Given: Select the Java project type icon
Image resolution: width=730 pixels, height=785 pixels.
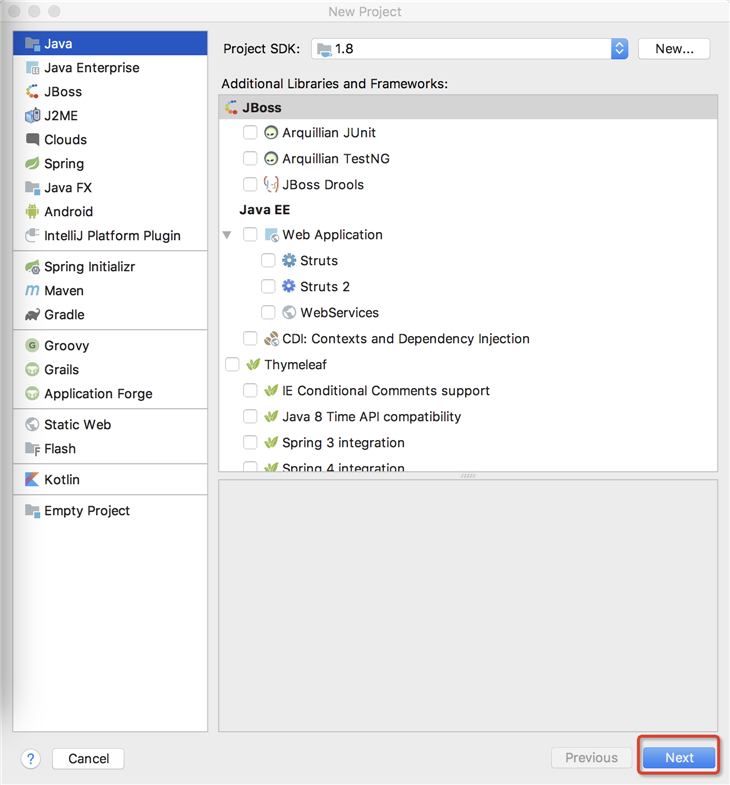Looking at the screenshot, I should (33, 44).
